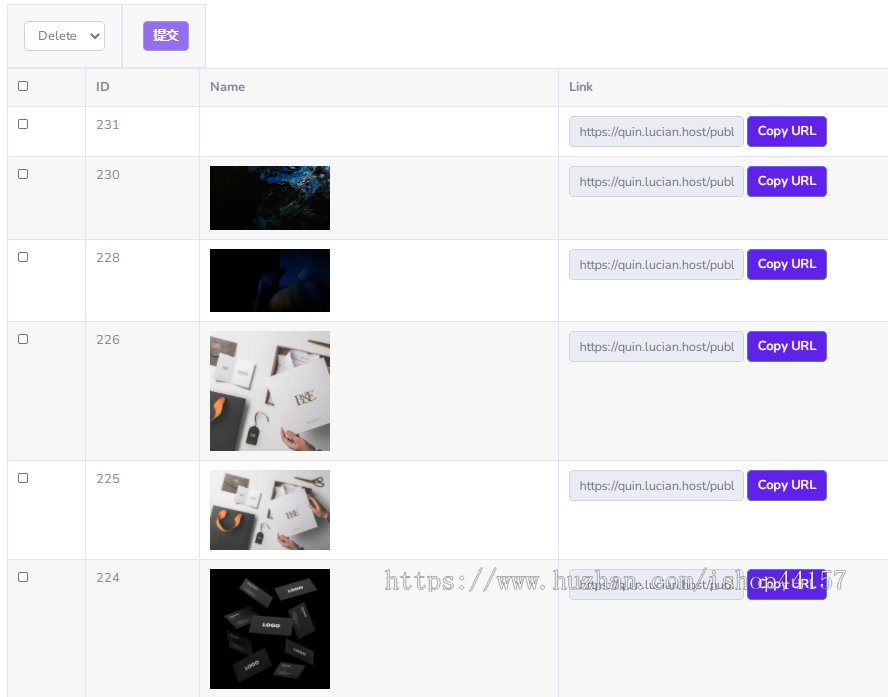Click the ID value 231
Screen dimensions: 888x697
tap(108, 125)
